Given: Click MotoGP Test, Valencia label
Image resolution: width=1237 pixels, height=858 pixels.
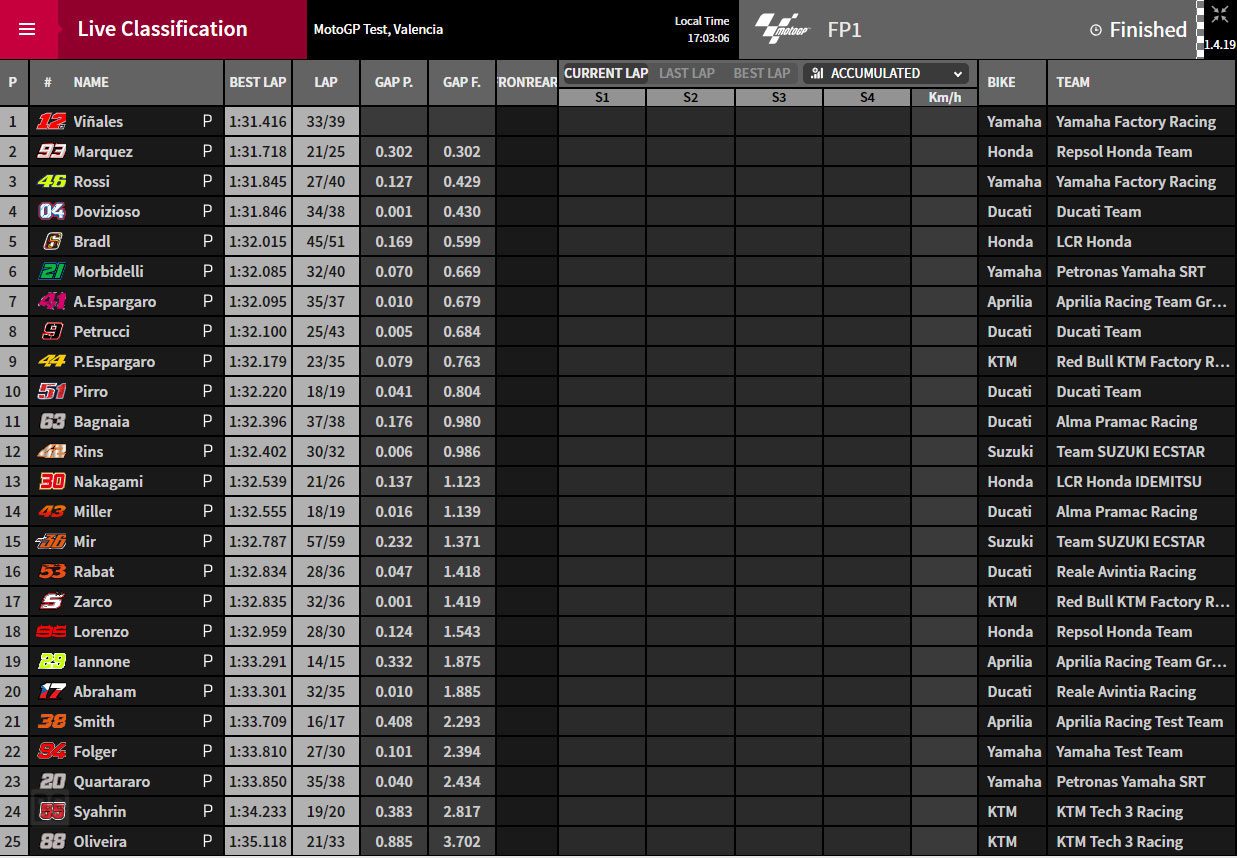Looking at the screenshot, I should coord(378,30).
